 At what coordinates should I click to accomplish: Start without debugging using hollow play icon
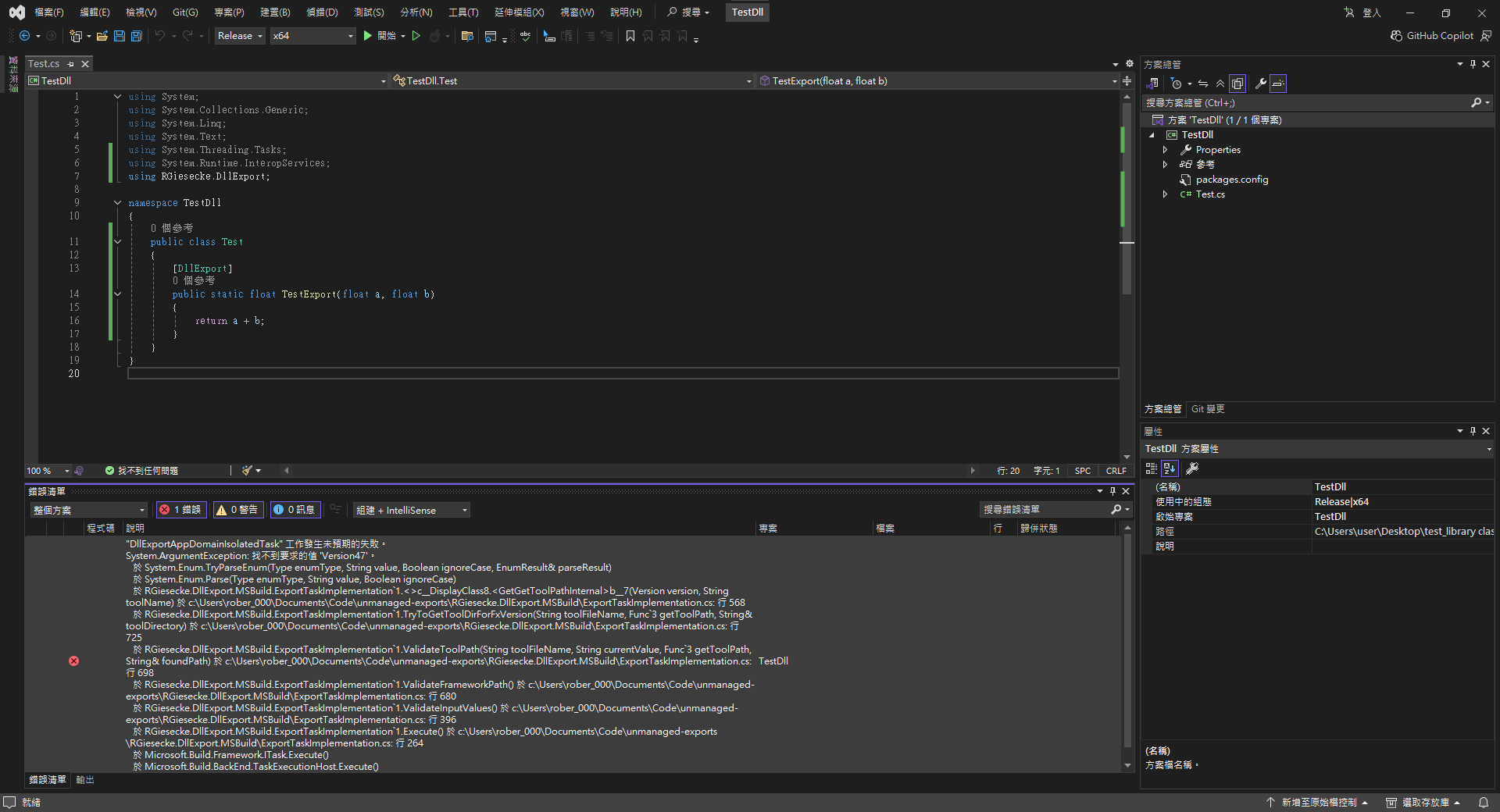click(416, 36)
